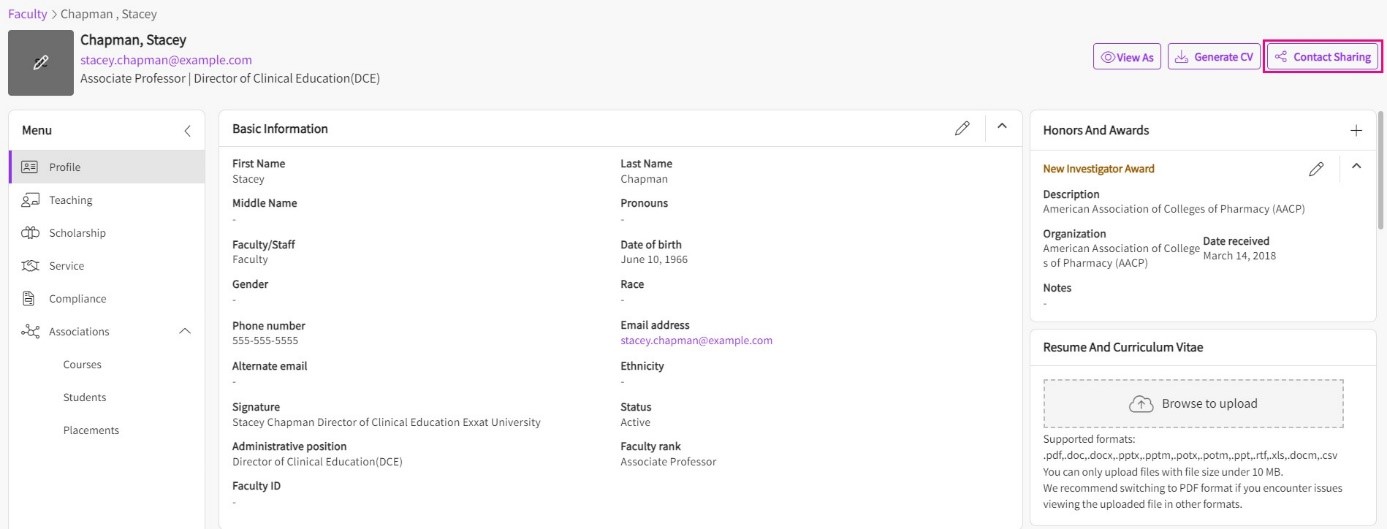The height and width of the screenshot is (529, 1387).
Task: Open Students under Associations
Action: click(x=84, y=398)
